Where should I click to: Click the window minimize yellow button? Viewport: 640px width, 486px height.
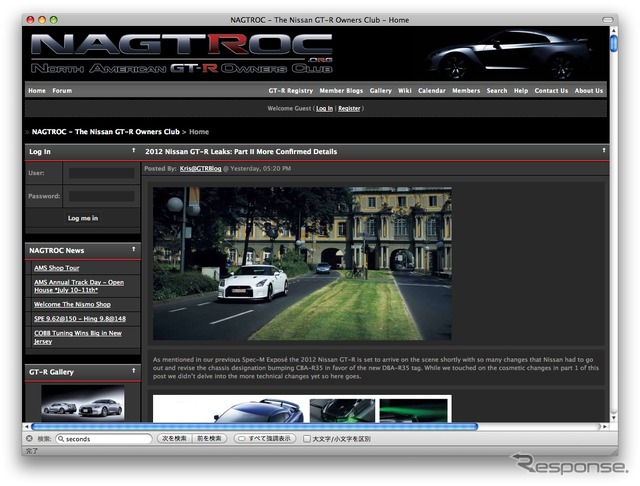pos(42,20)
